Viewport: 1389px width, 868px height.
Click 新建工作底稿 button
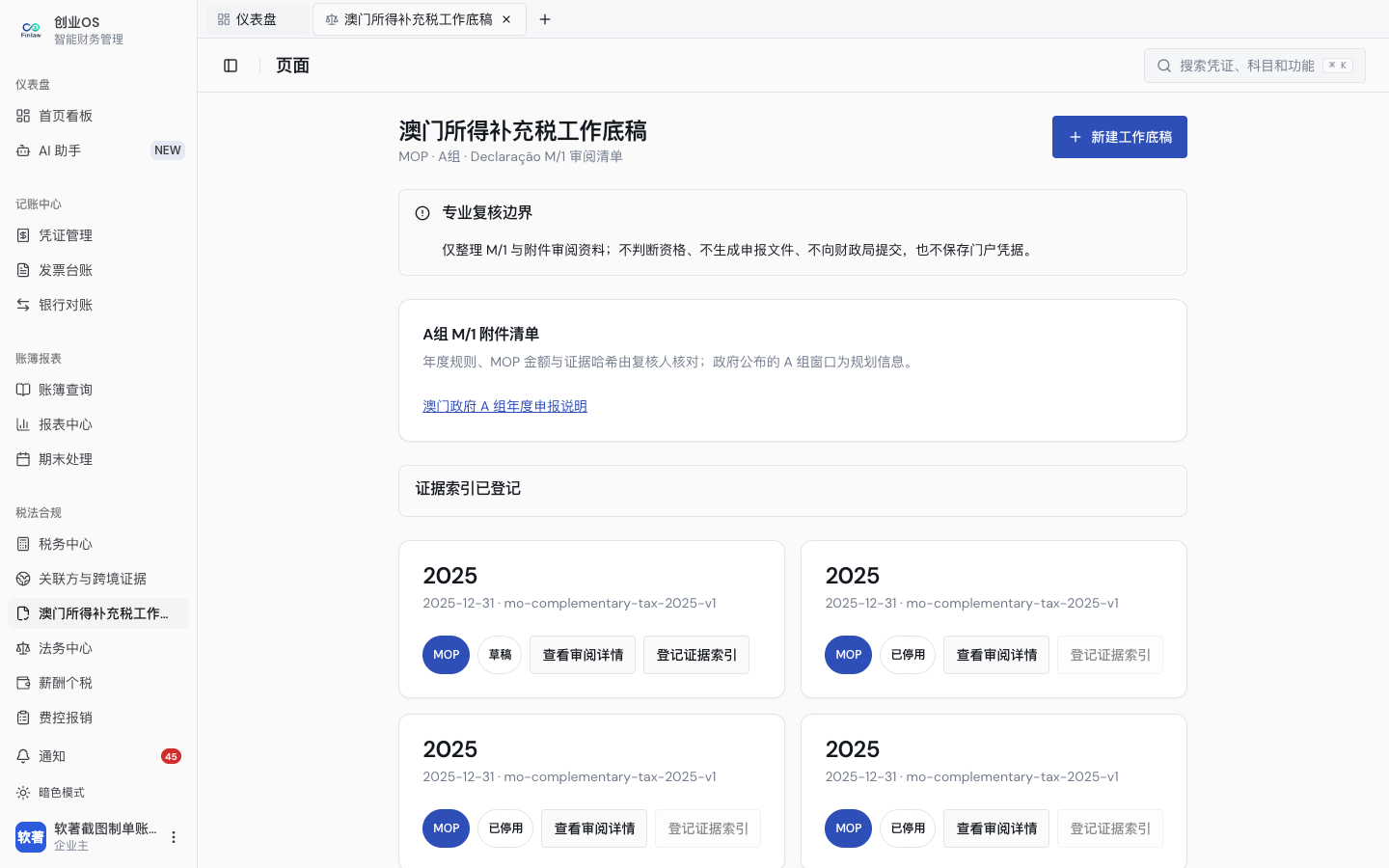pyautogui.click(x=1120, y=137)
